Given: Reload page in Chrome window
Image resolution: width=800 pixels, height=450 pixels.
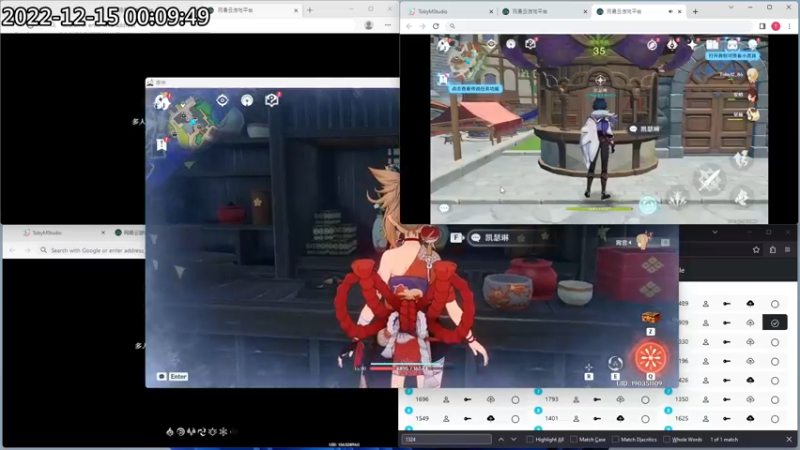Looking at the screenshot, I should [436, 26].
